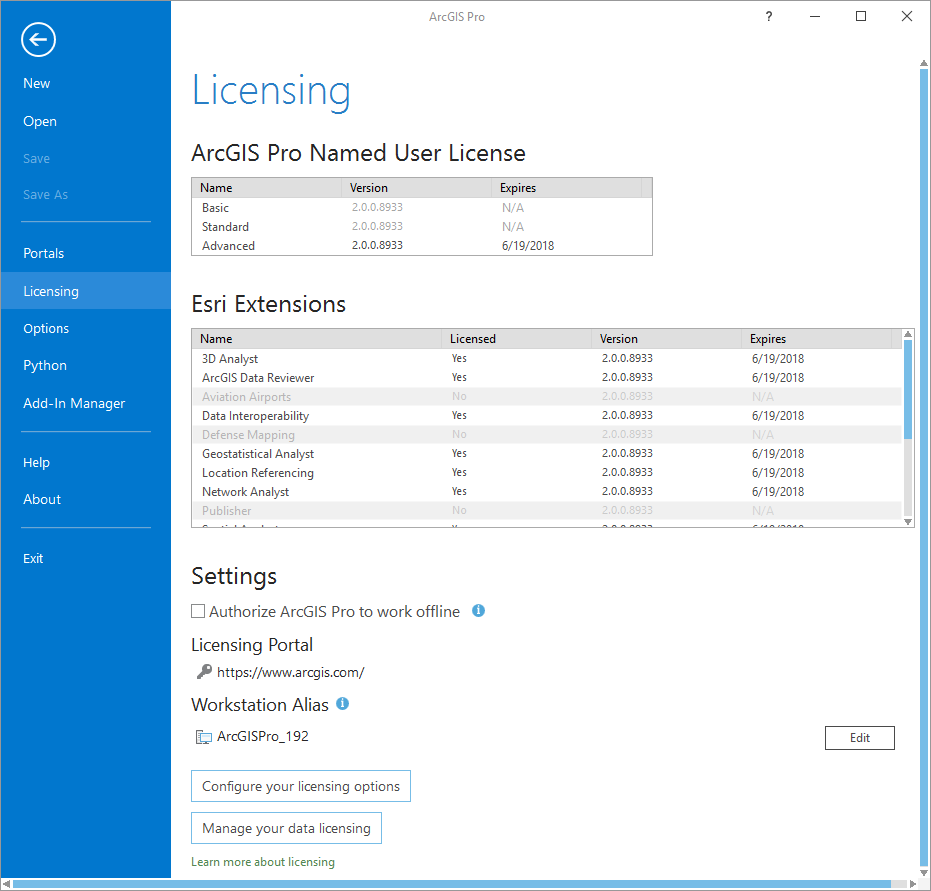The height and width of the screenshot is (891, 931).
Task: Click Esri Extensions Name column header
Action: tap(317, 339)
